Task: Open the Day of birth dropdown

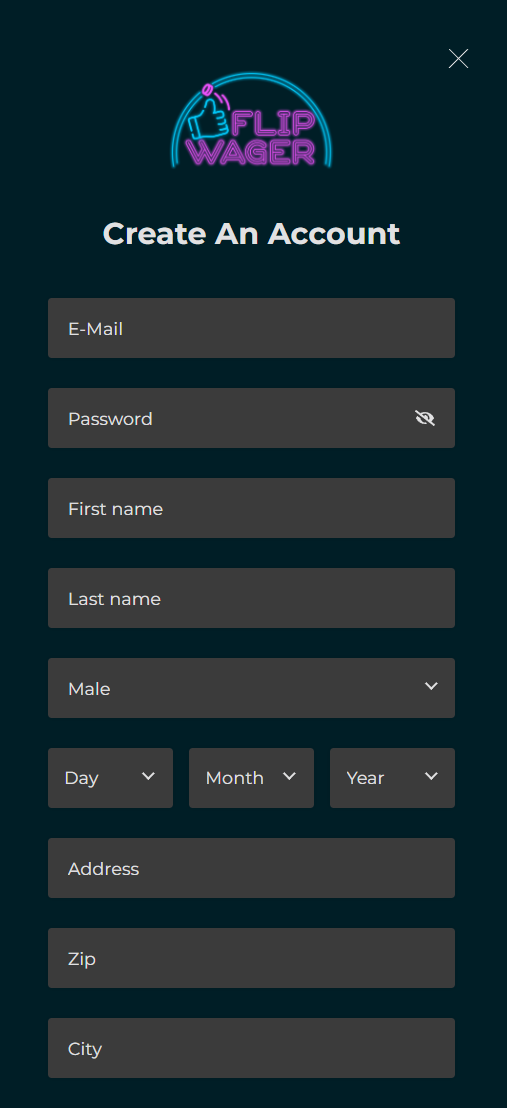Action: (x=110, y=778)
